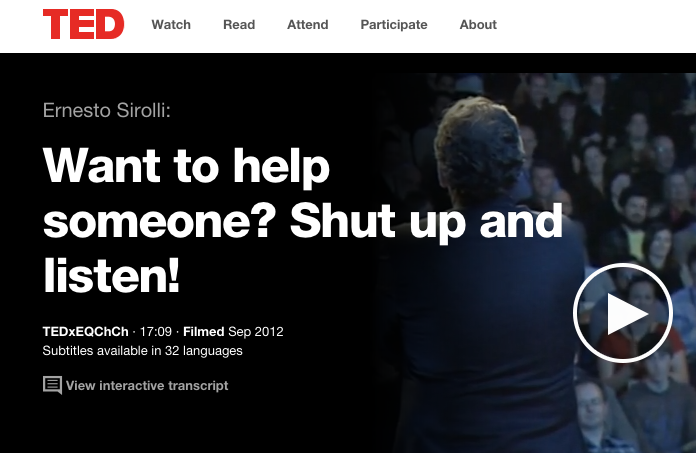Open the Read menu
Image resolution: width=696 pixels, height=453 pixels.
click(239, 24)
